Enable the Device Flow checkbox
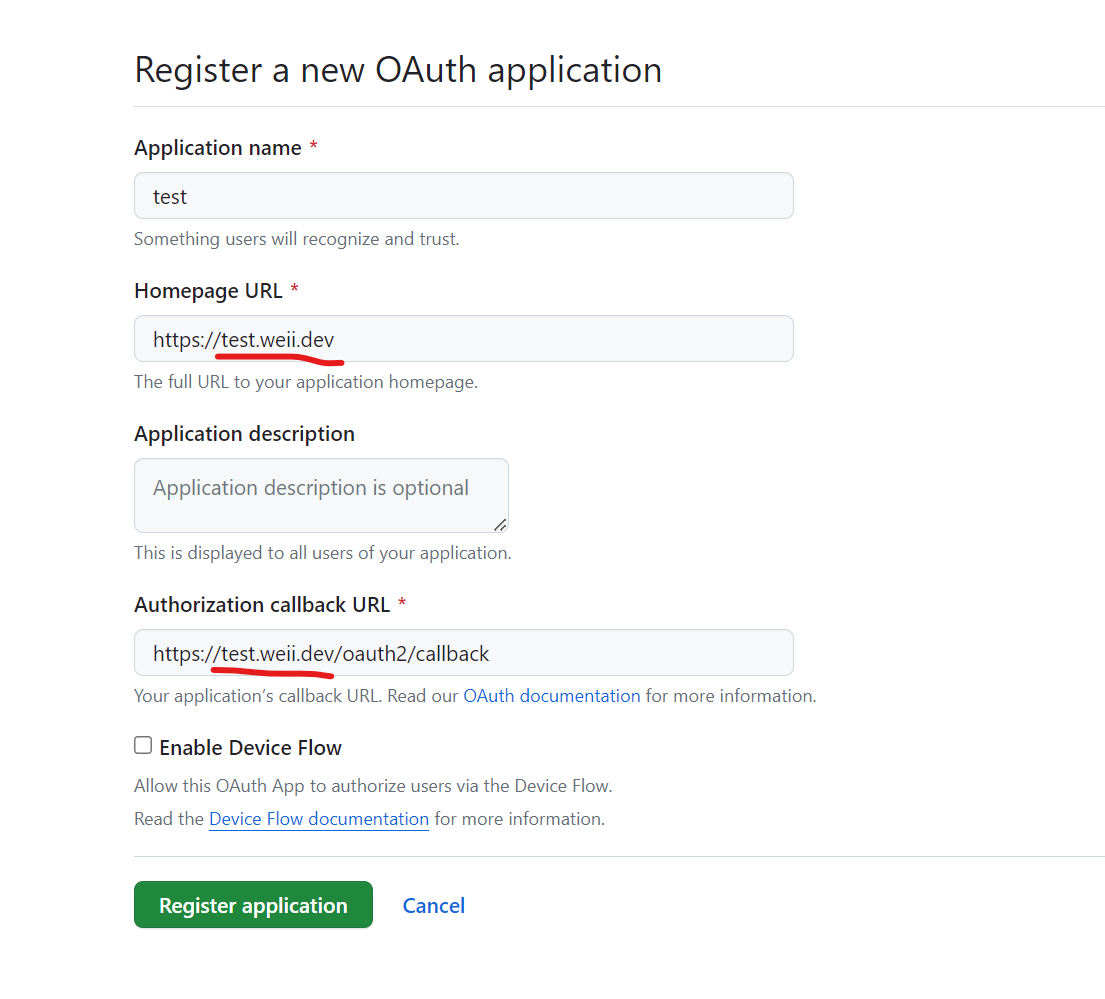 pyautogui.click(x=143, y=745)
